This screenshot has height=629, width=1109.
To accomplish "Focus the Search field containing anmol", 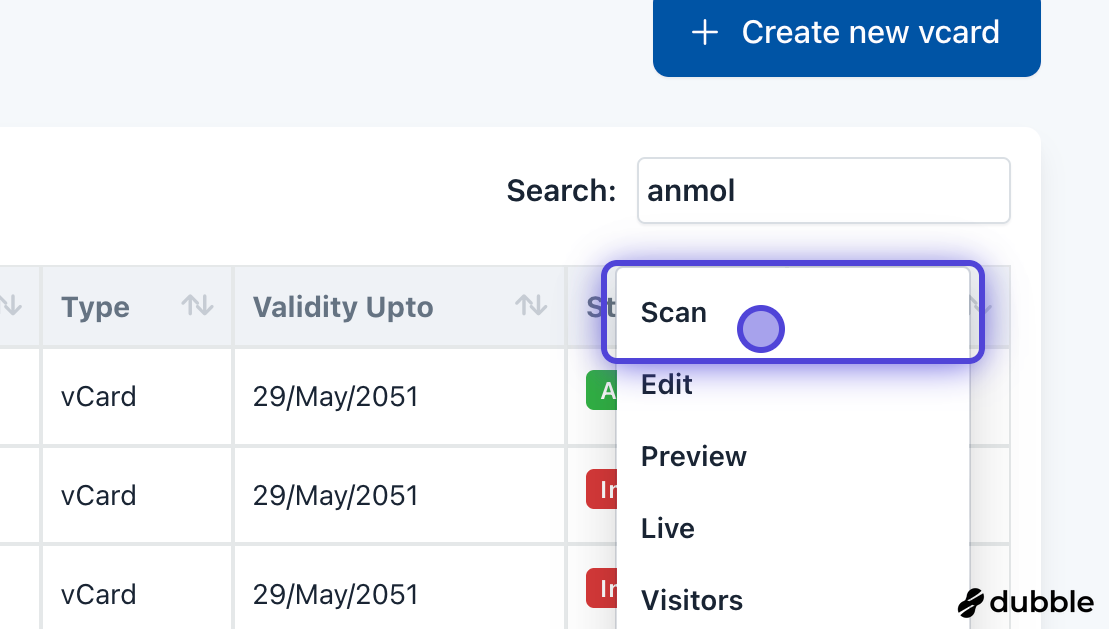I will click(823, 191).
